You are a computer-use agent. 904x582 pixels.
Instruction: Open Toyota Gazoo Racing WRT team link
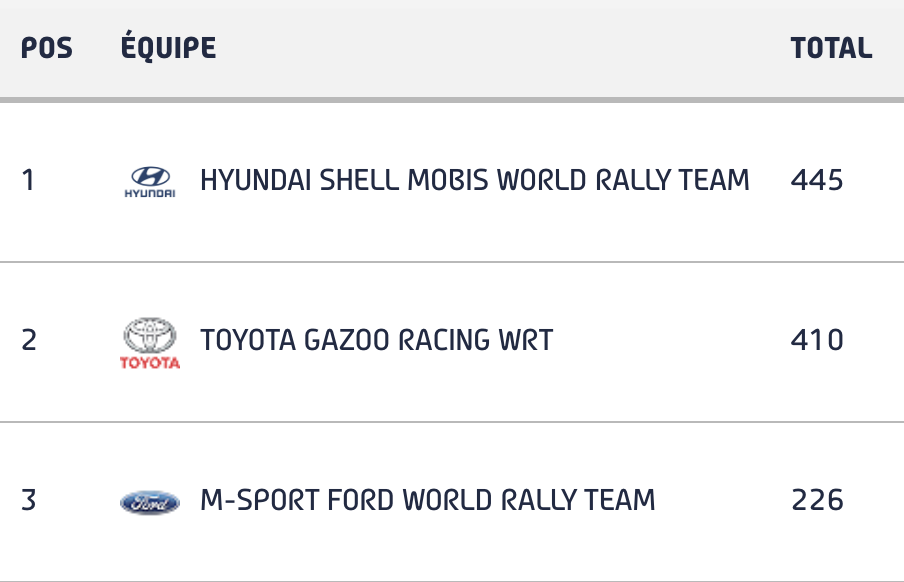click(x=376, y=340)
